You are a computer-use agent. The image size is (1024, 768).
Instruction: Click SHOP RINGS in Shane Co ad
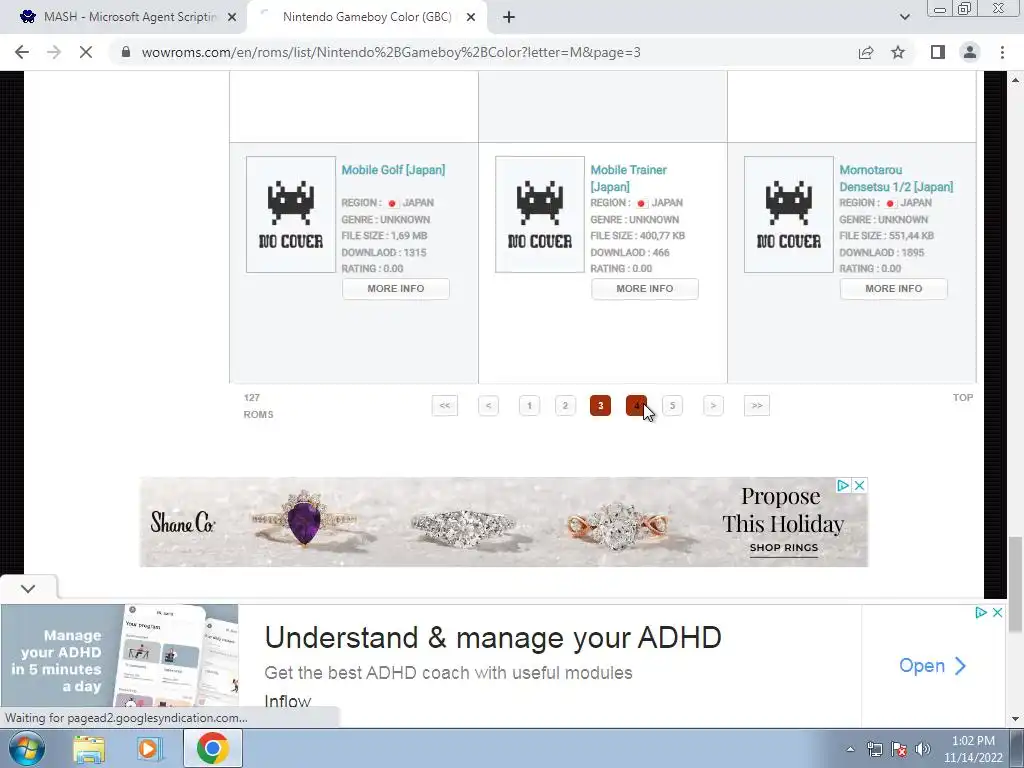pos(784,547)
